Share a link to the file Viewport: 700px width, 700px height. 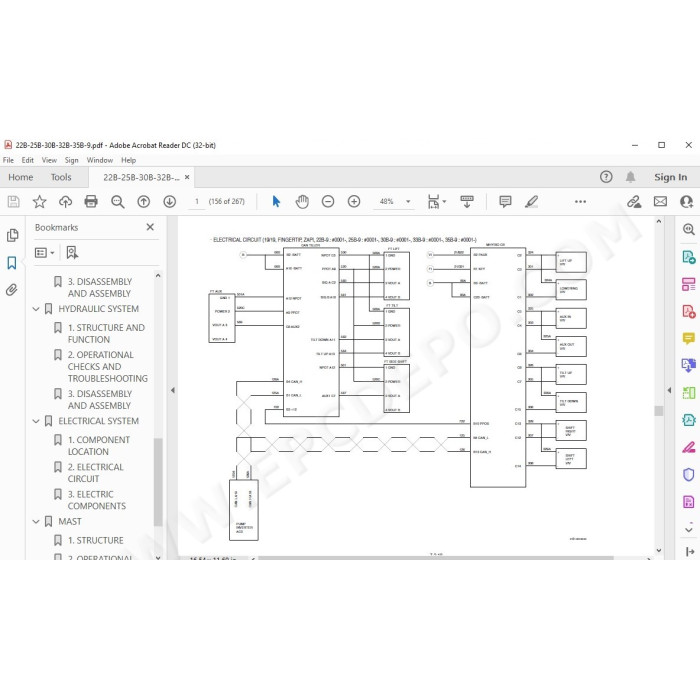tap(634, 202)
